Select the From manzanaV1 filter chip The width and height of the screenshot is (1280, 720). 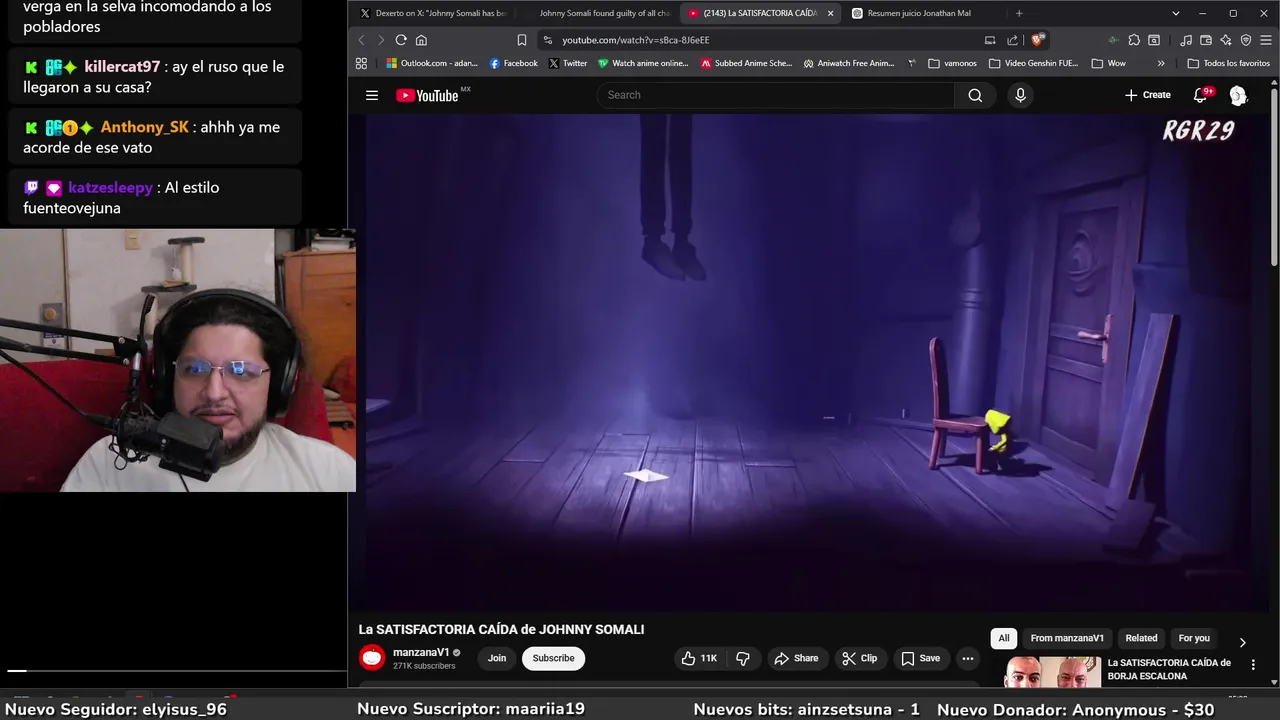point(1067,638)
